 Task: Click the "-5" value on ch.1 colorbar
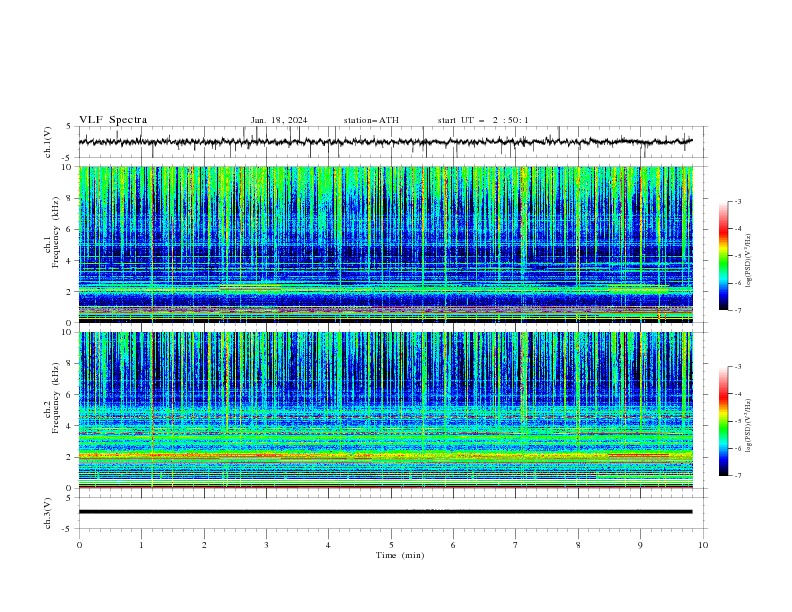point(737,256)
